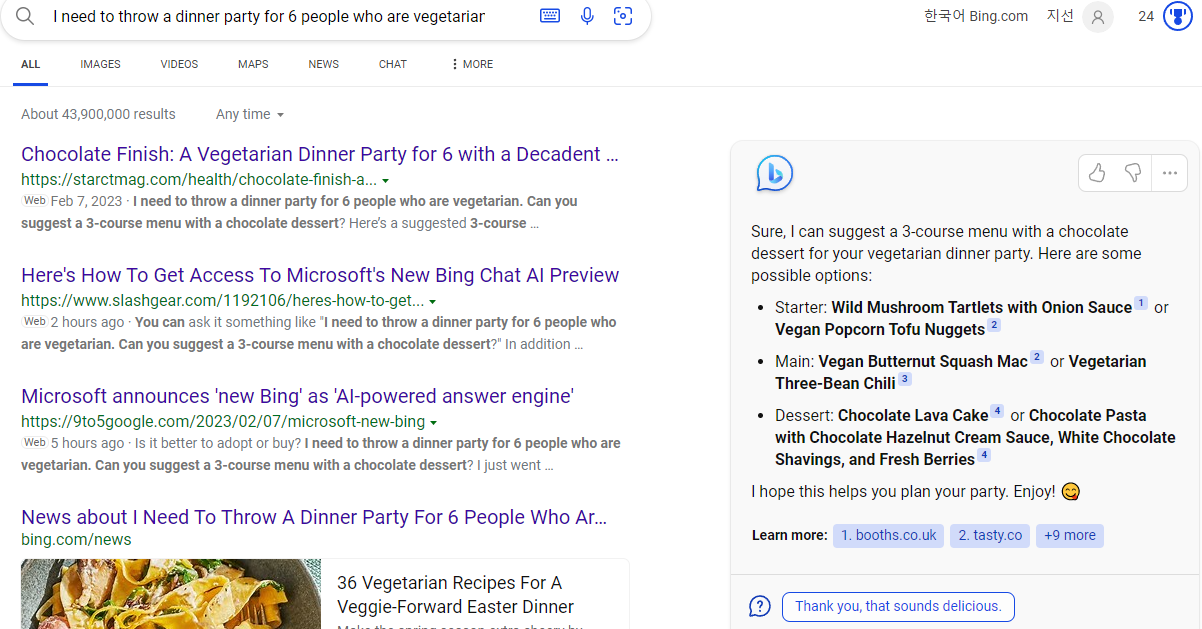
Task: Click the About 43,900,000 results text
Action: (98, 114)
